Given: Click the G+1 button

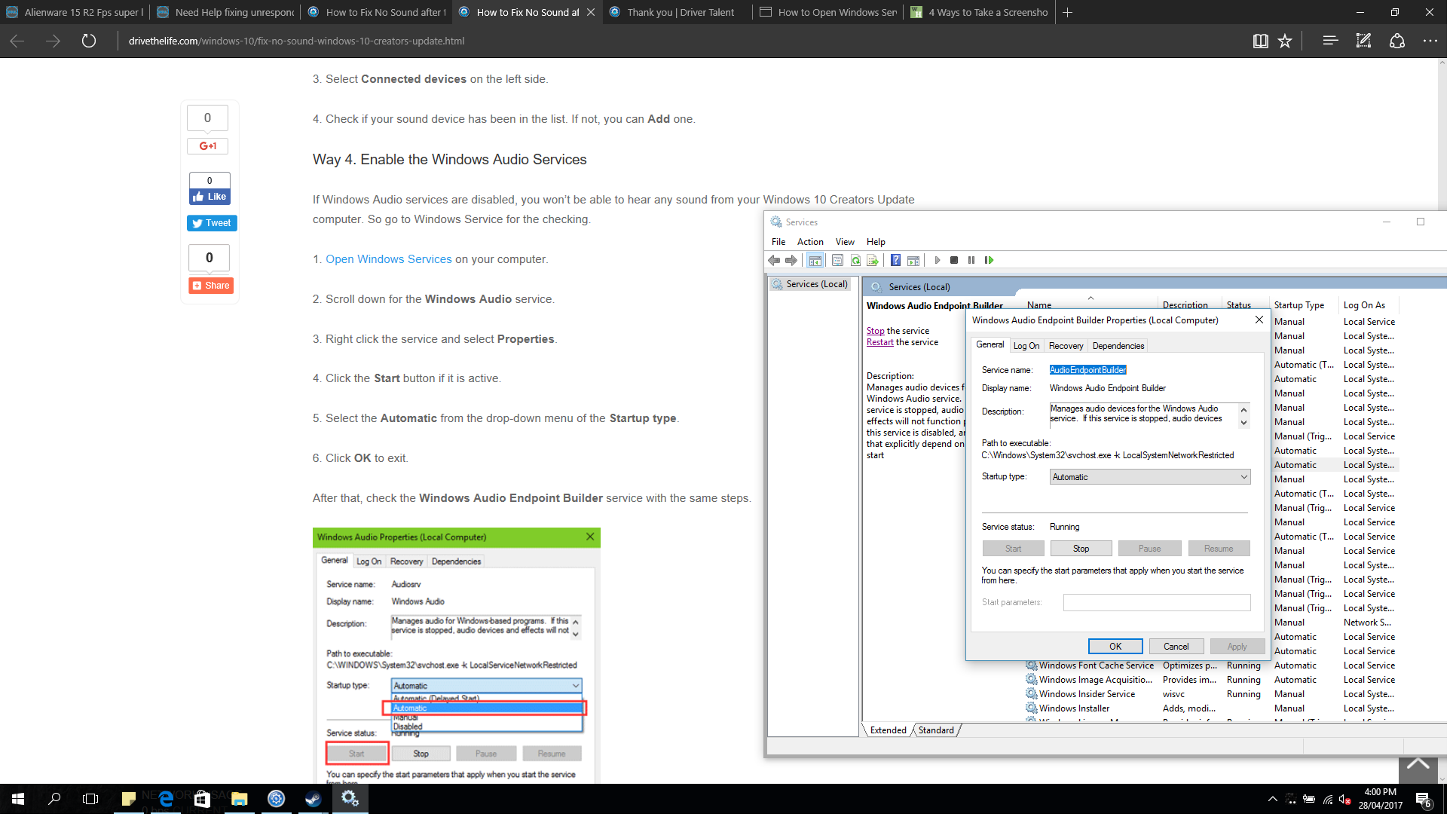Looking at the screenshot, I should pos(209,147).
